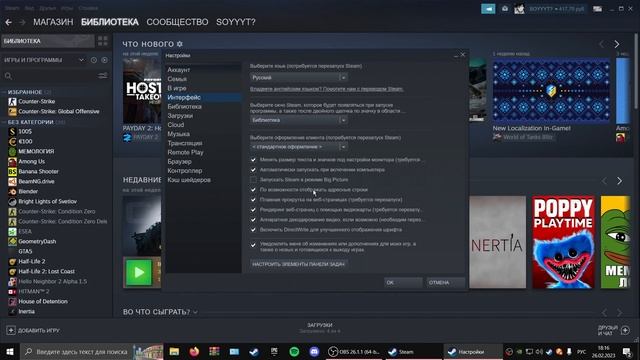This screenshot has width=640, height=360.
Task: Open Poppy Playtime game thumbnail
Action: click(563, 242)
